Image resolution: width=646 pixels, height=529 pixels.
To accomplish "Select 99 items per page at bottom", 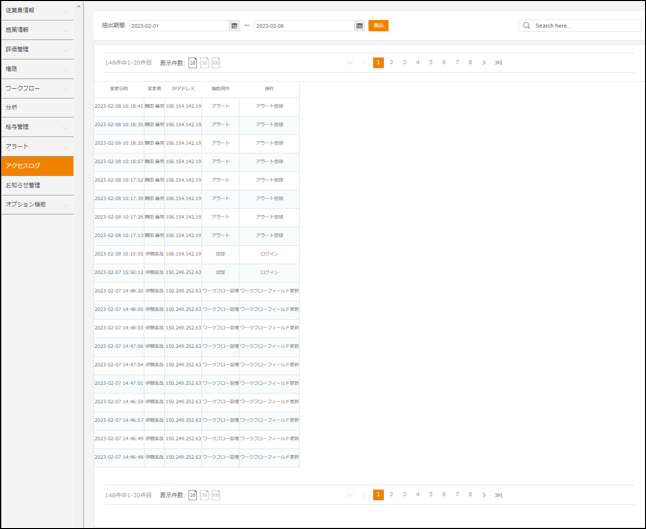I will pyautogui.click(x=215, y=495).
